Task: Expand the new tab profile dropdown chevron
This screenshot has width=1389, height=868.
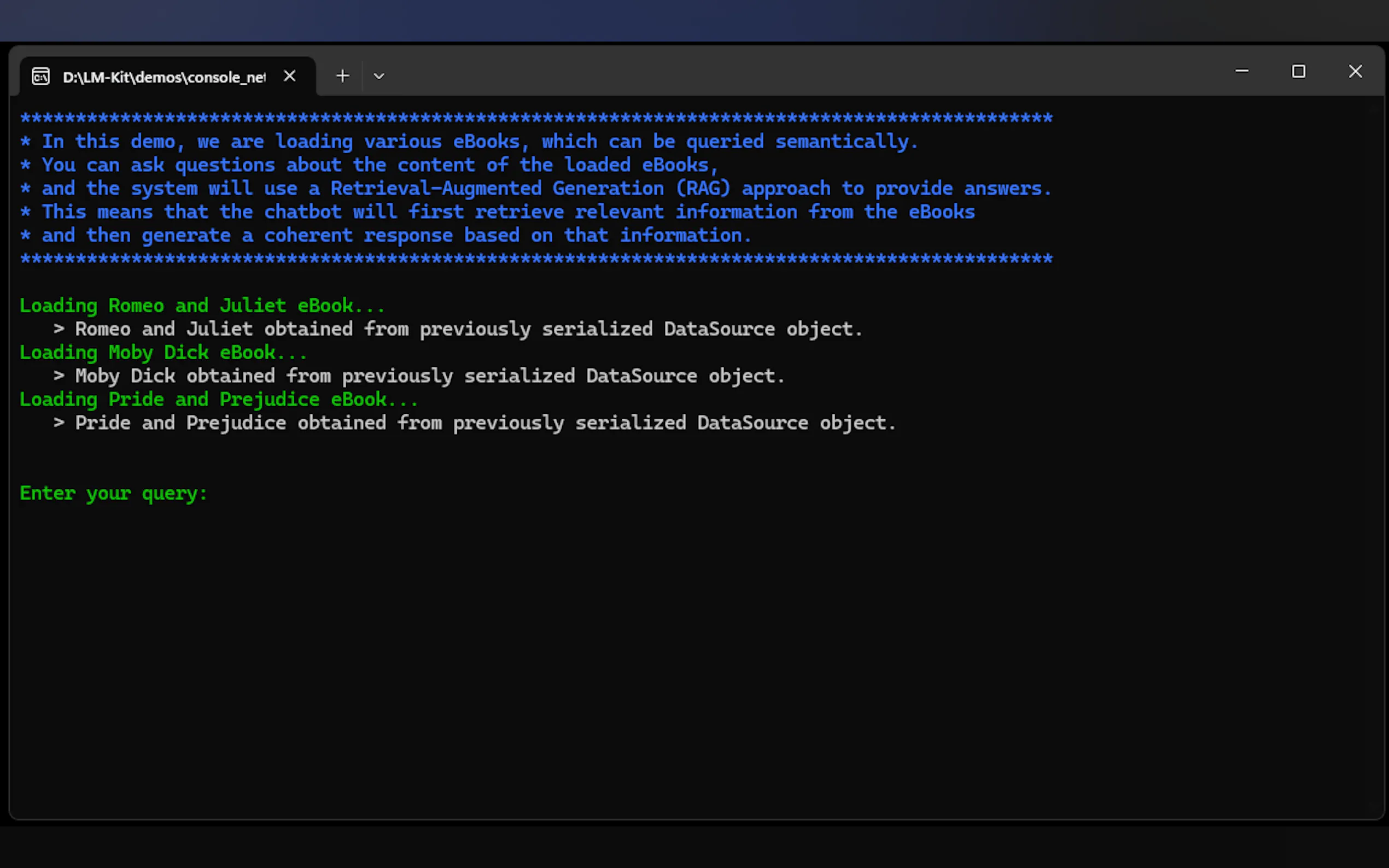Action: pyautogui.click(x=378, y=76)
